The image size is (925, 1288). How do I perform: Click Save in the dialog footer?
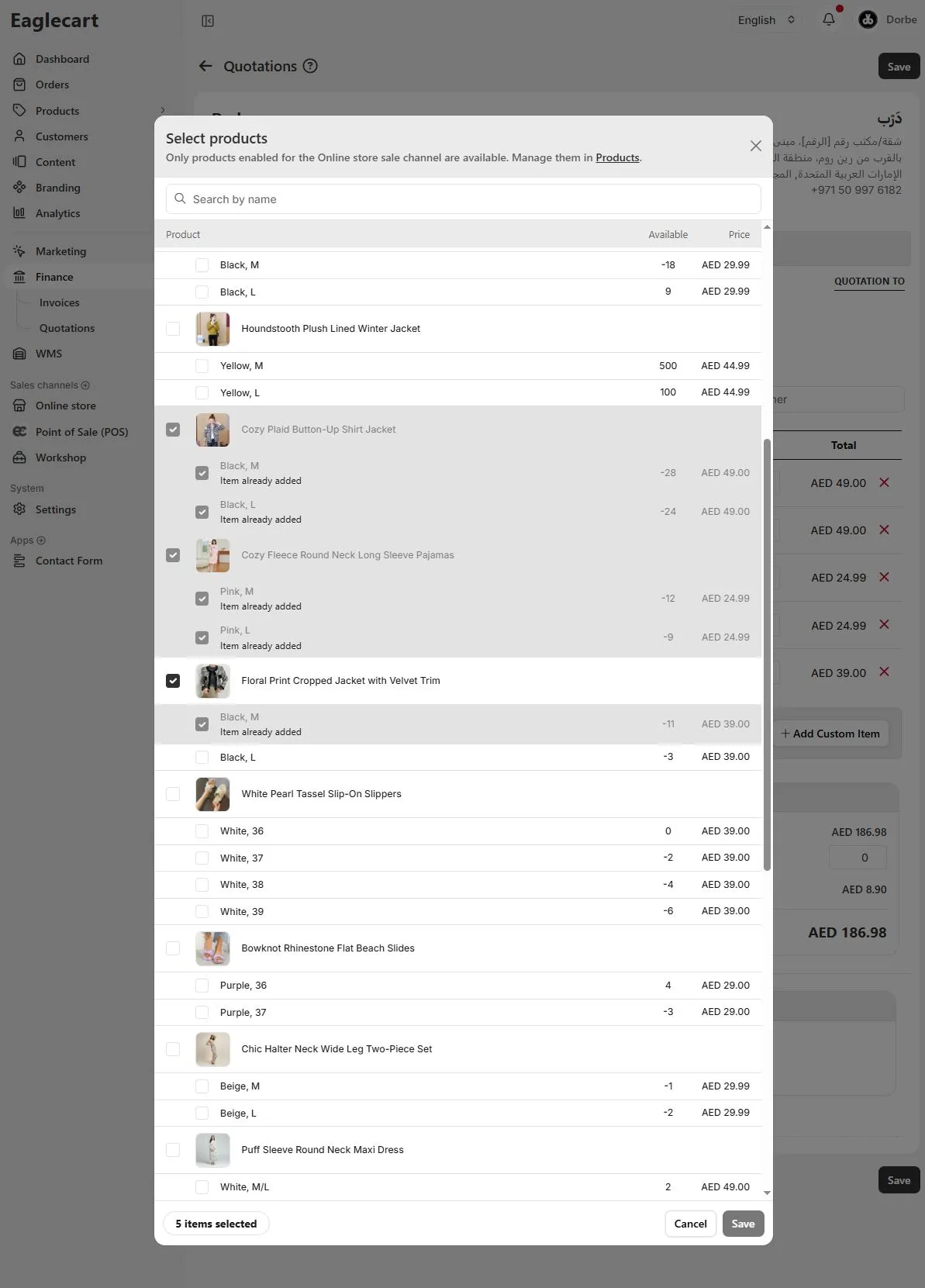743,1224
